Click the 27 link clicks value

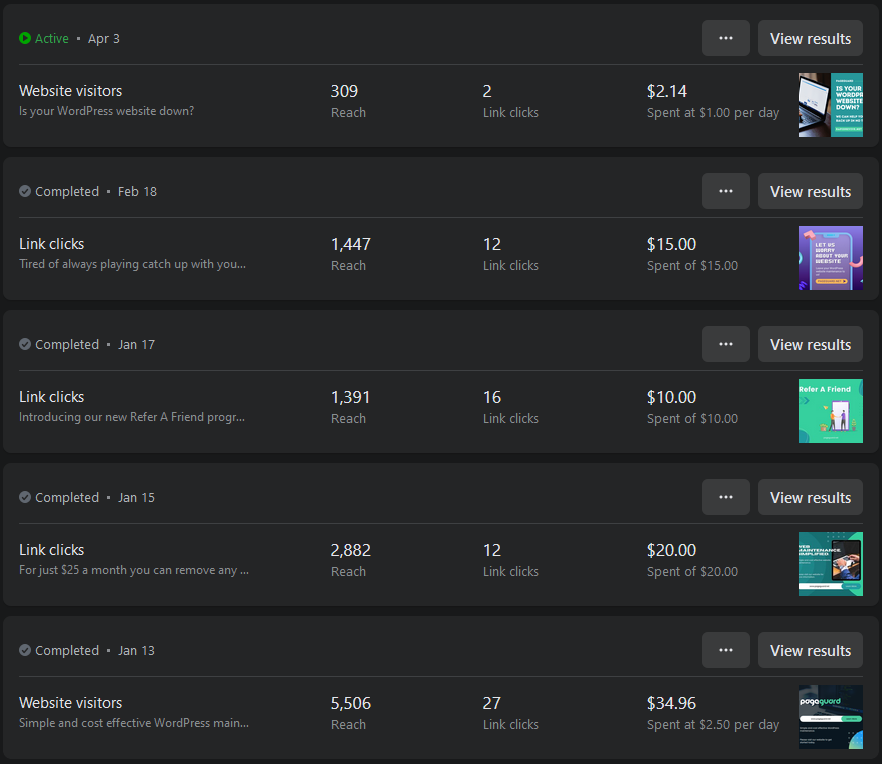click(492, 703)
